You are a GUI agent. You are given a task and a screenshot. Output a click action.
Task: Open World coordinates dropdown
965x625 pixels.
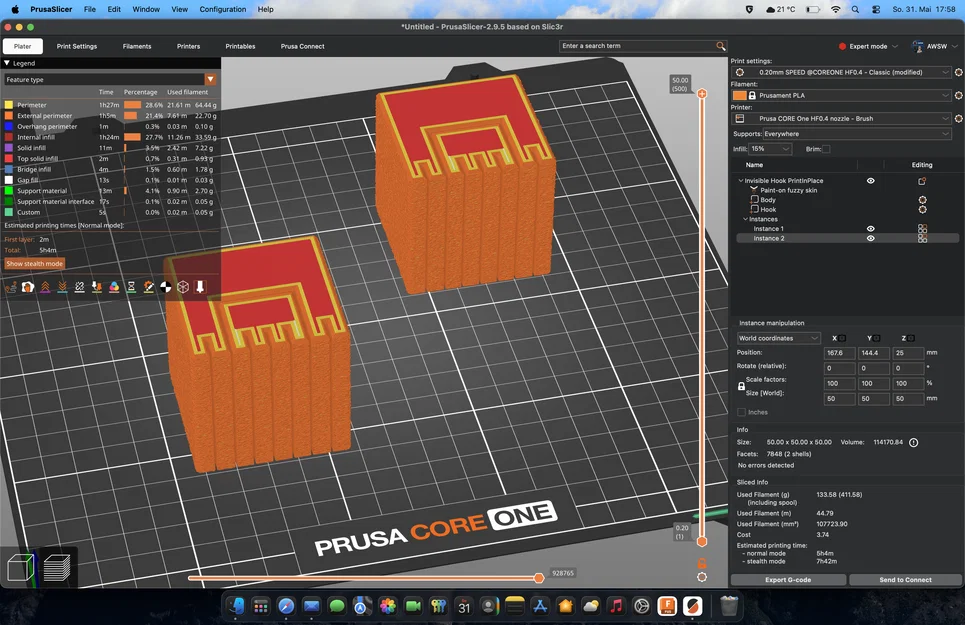[x=779, y=338]
